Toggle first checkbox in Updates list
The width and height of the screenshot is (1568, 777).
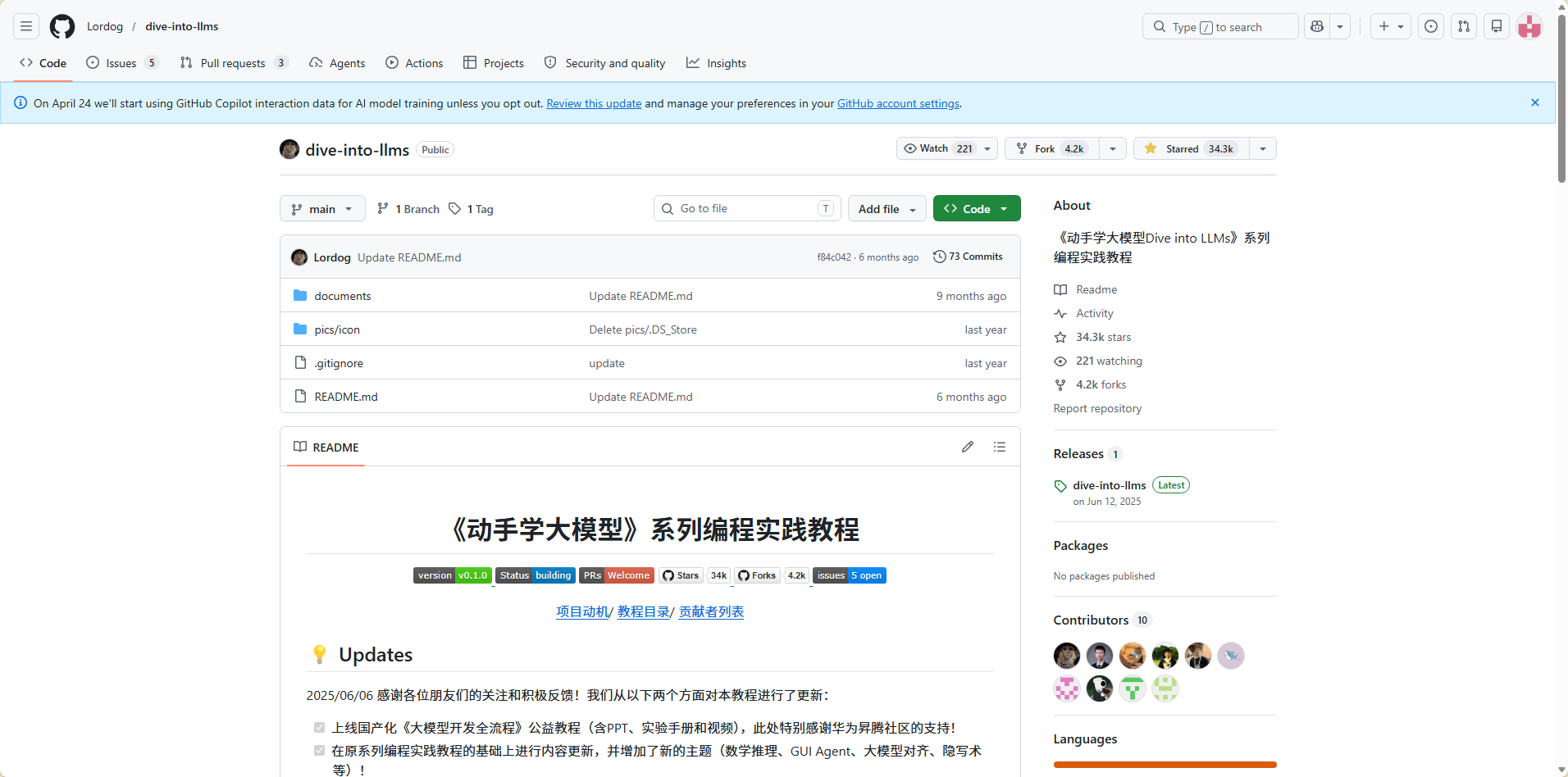pyautogui.click(x=319, y=728)
